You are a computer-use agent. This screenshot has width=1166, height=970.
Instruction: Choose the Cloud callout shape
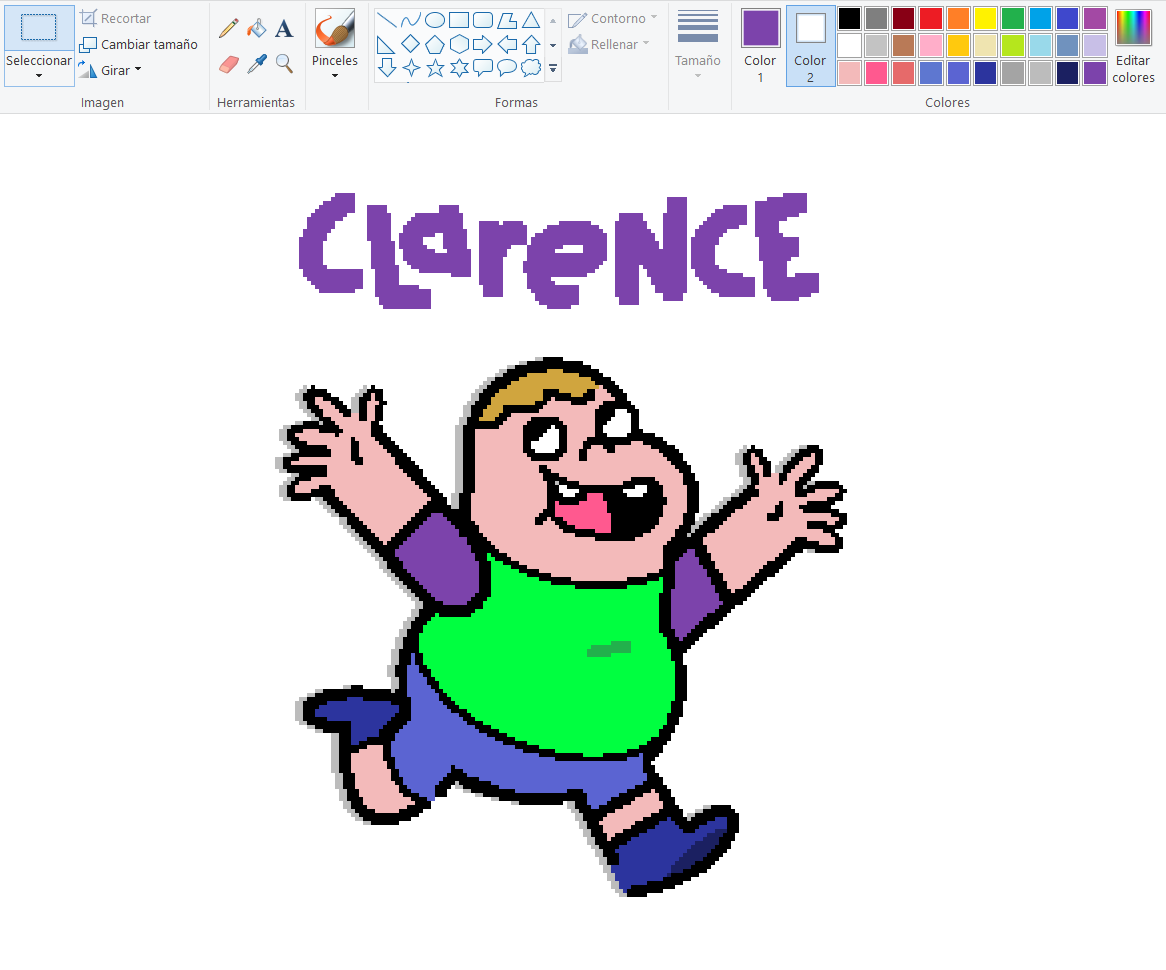coord(531,68)
